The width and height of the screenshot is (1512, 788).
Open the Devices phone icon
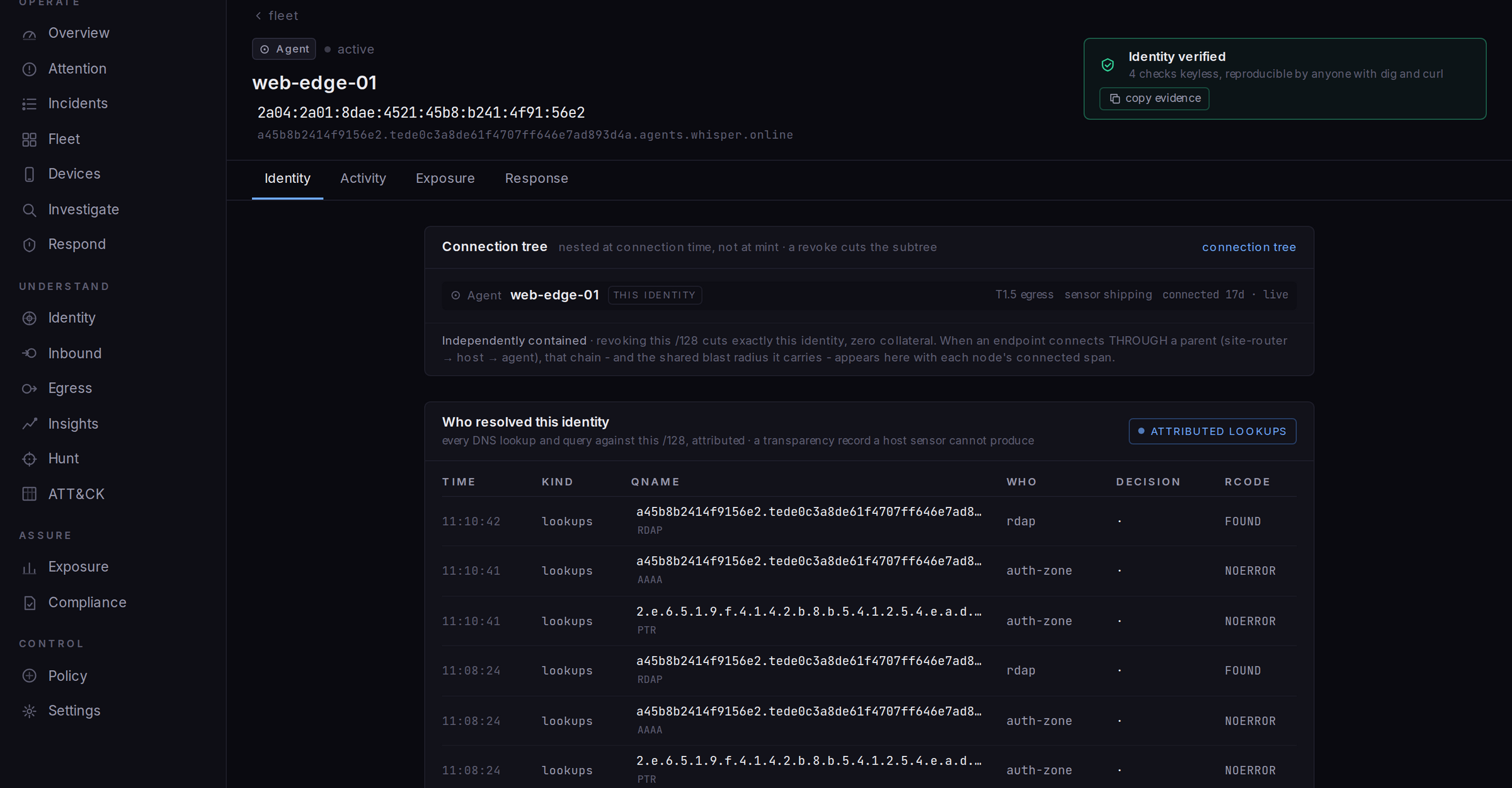[x=29, y=175]
